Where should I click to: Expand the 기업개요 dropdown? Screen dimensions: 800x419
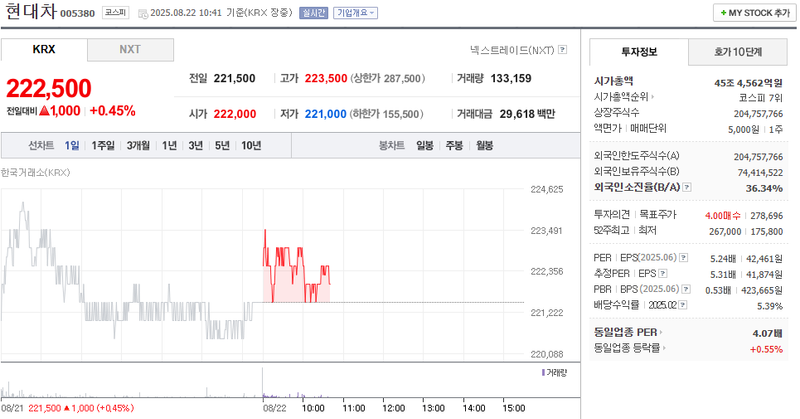click(356, 13)
